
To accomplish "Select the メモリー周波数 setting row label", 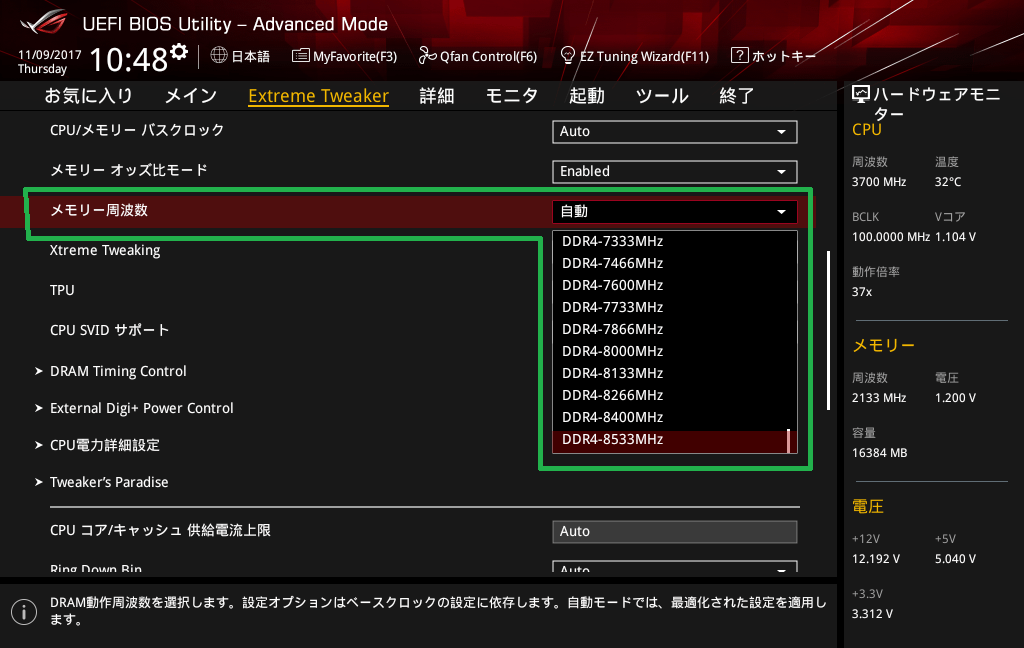I will click(x=99, y=210).
